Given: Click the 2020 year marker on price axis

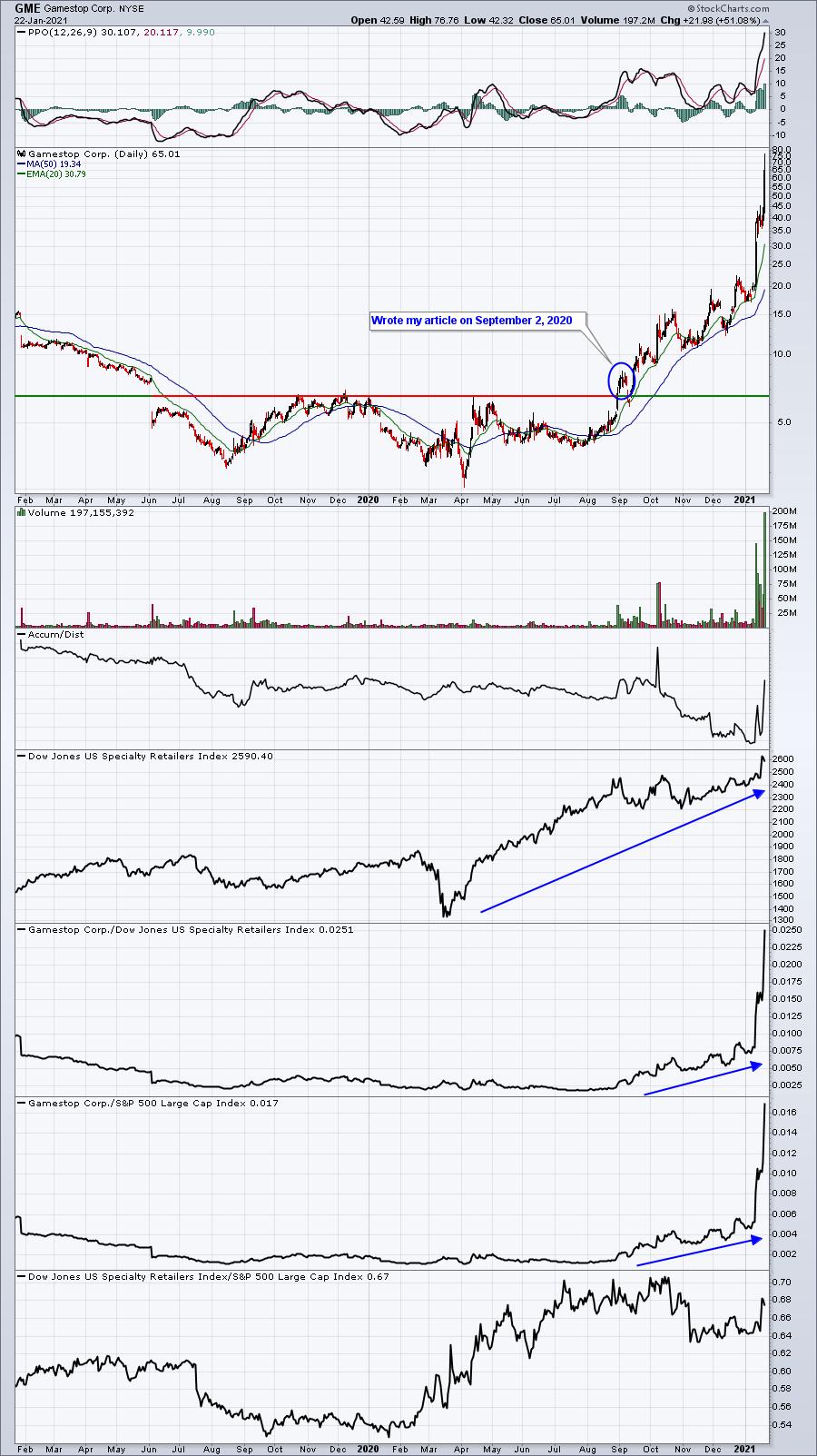Looking at the screenshot, I should click(367, 500).
